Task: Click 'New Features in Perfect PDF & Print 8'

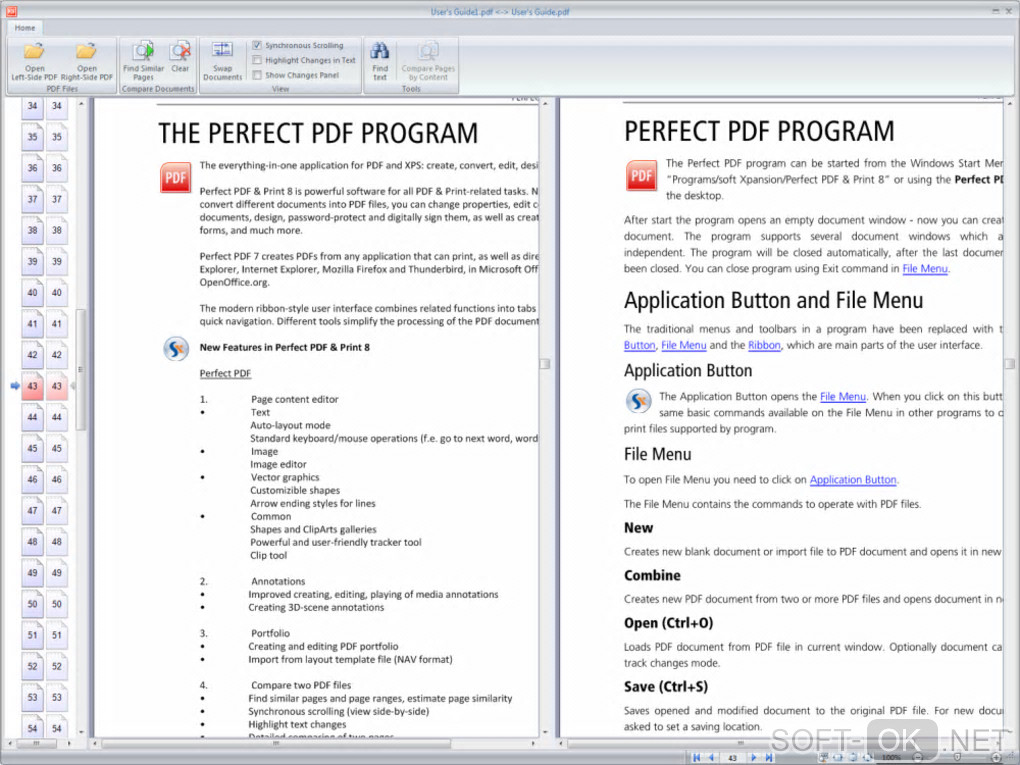Action: [284, 347]
